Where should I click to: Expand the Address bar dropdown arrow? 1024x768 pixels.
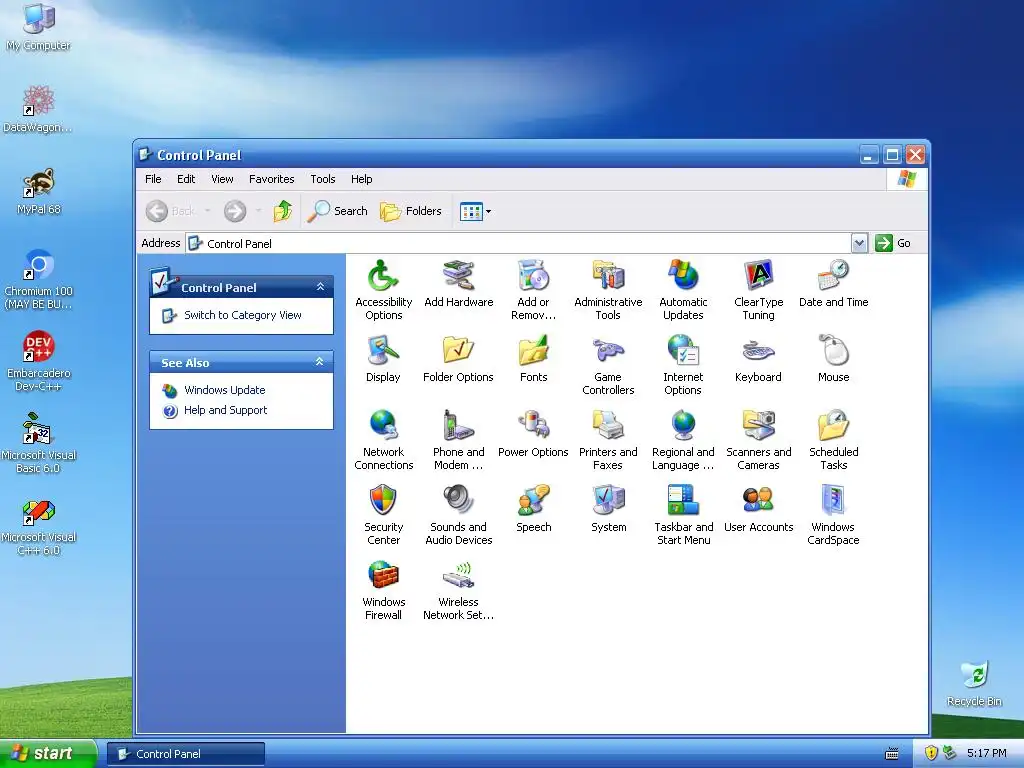click(859, 244)
